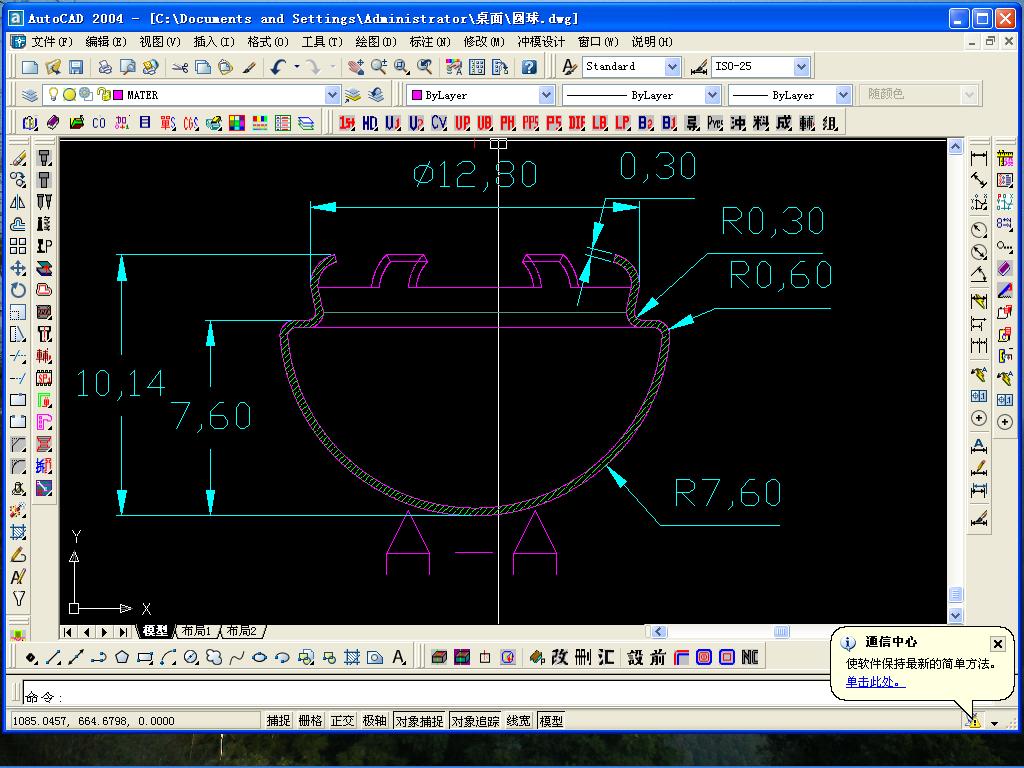Screen dimensions: 1024x768
Task: Click the DIE stamping toolbar icon
Action: [577, 123]
